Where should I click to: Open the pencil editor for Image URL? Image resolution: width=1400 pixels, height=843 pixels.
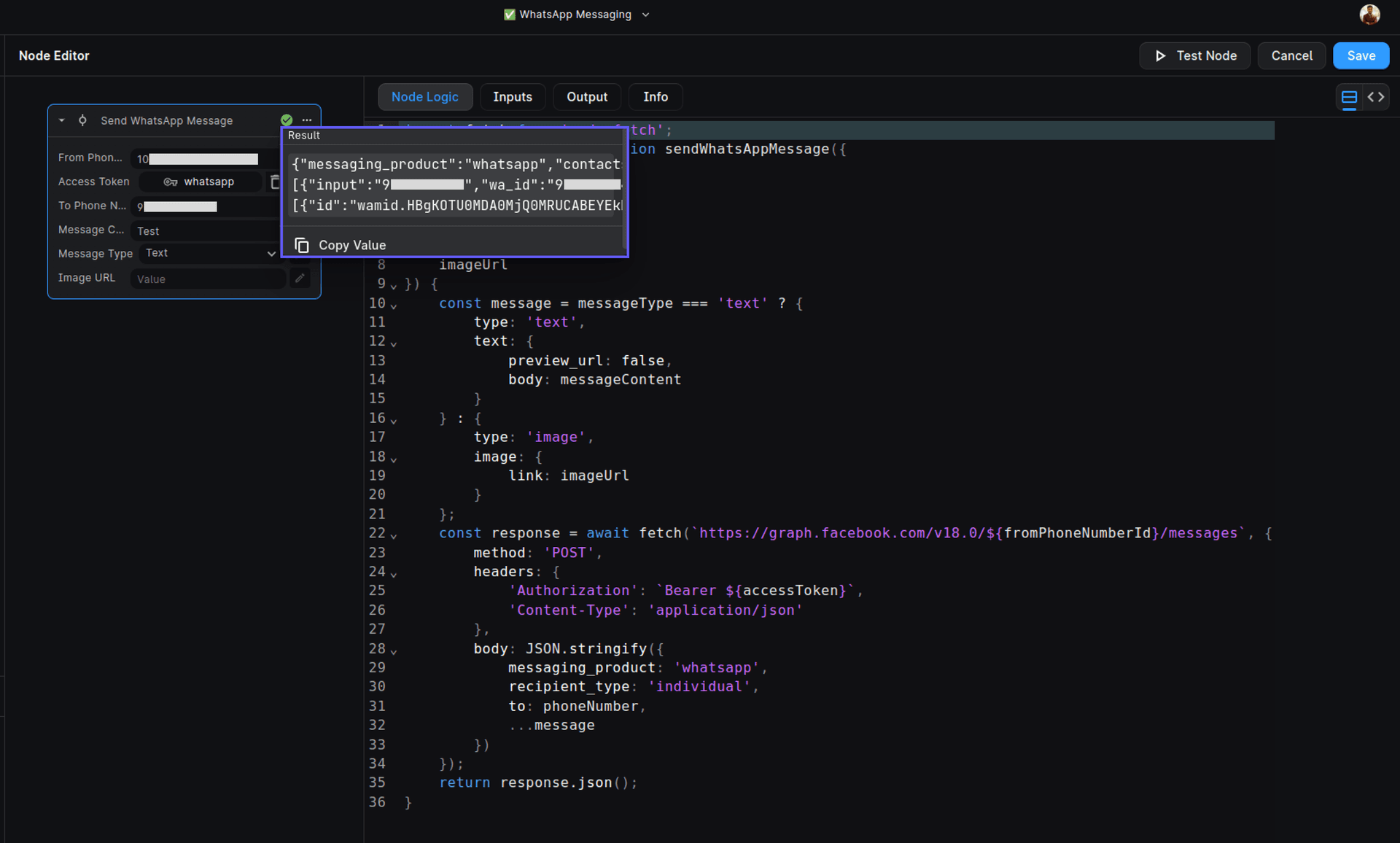tap(300, 278)
